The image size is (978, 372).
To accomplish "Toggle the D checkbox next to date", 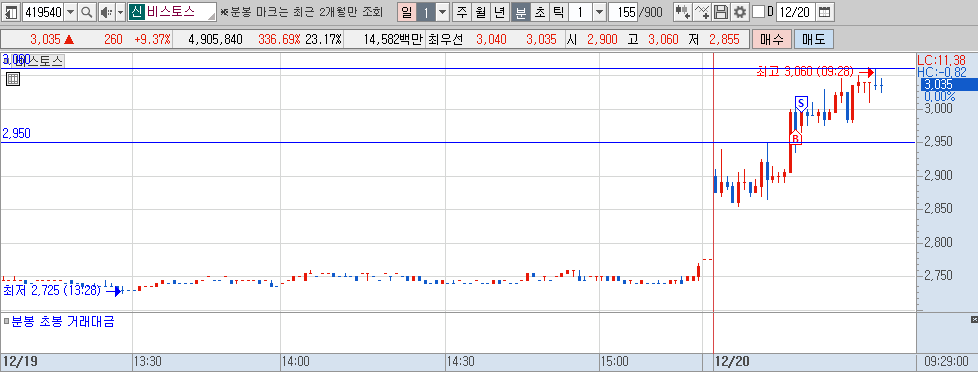I will click(758, 11).
